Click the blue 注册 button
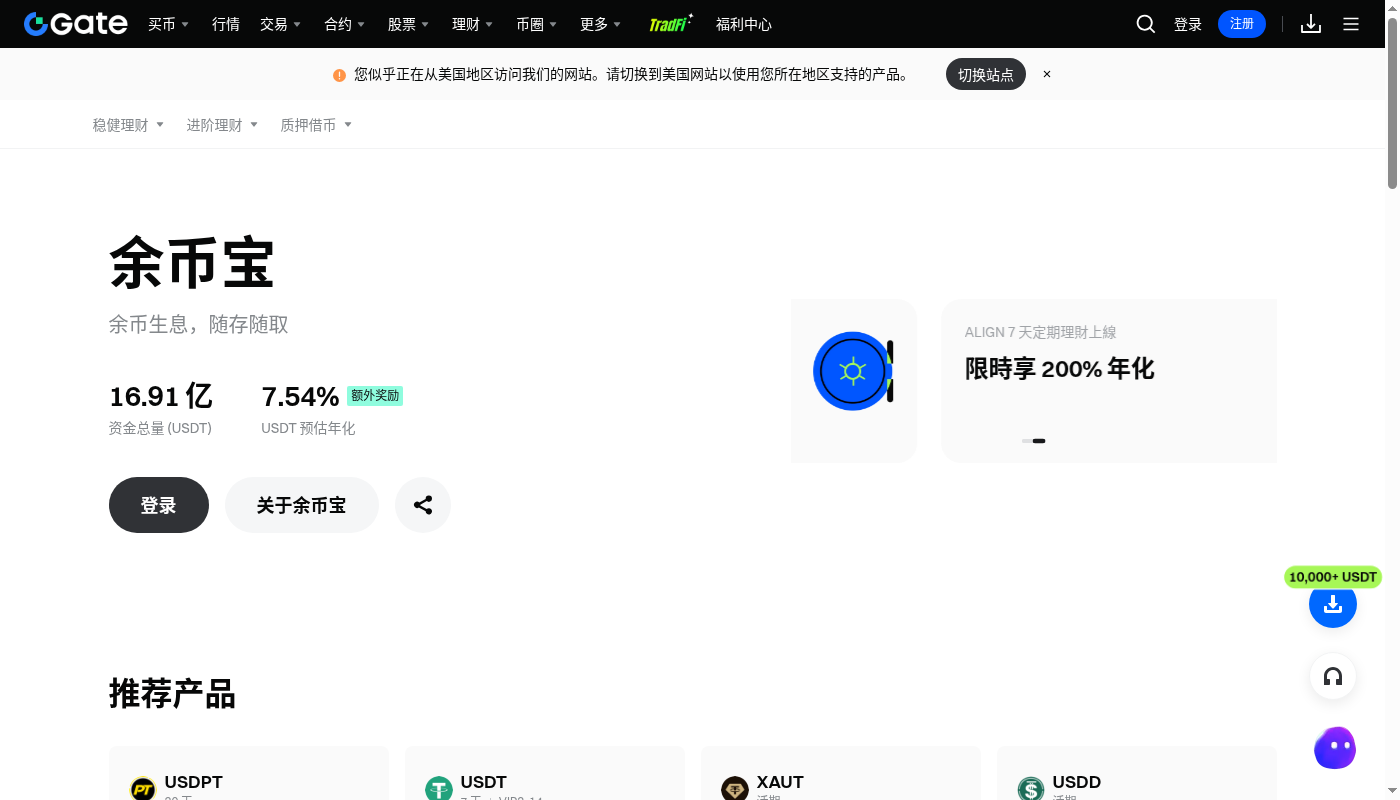Screen dimensions: 1400x800 1242,24
